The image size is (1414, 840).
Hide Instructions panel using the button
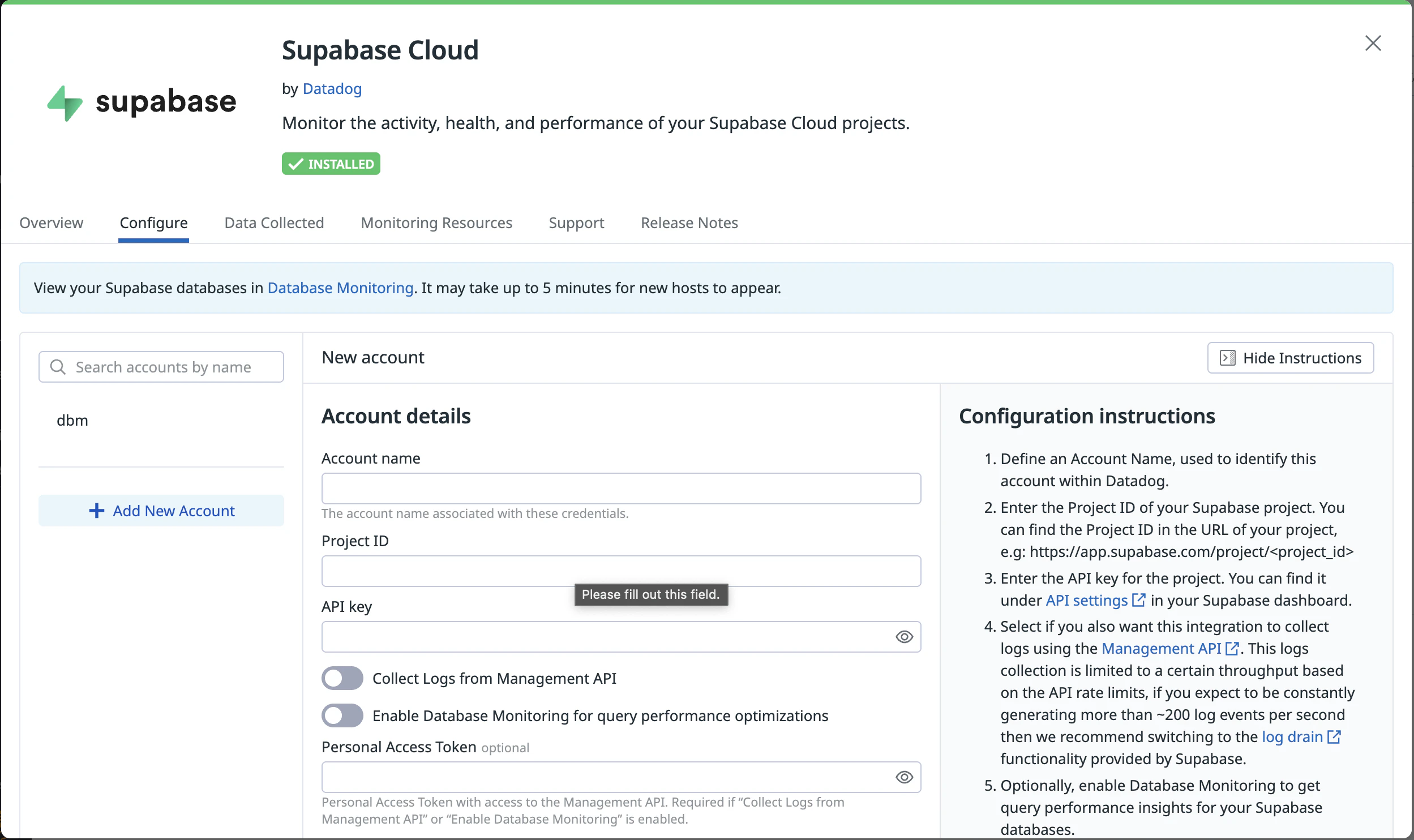(x=1290, y=358)
